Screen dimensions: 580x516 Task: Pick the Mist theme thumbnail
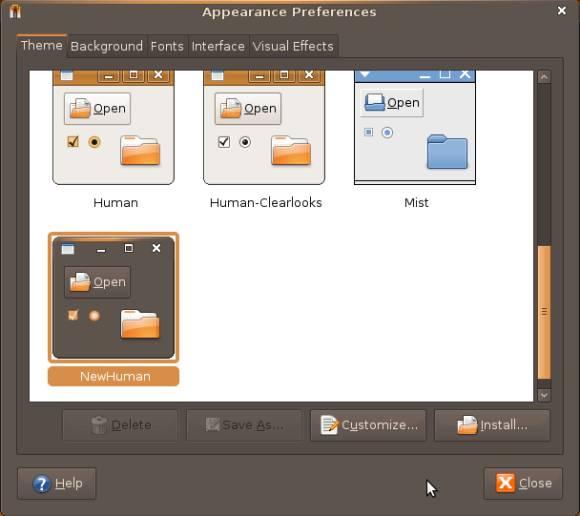415,127
